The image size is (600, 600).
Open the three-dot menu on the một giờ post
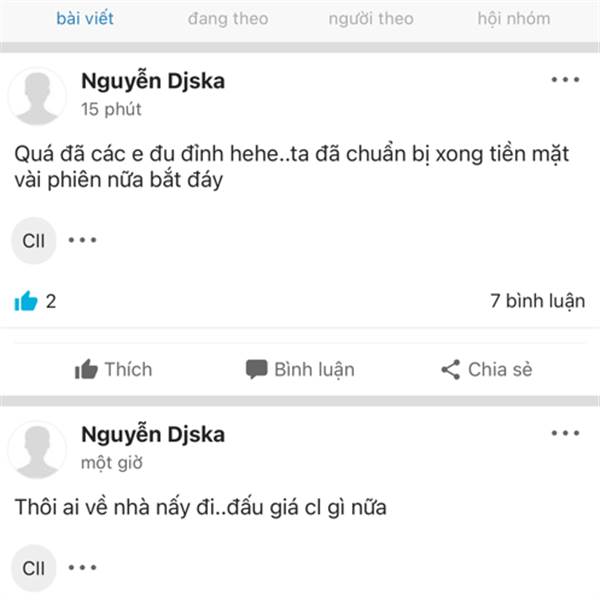pyautogui.click(x=565, y=433)
